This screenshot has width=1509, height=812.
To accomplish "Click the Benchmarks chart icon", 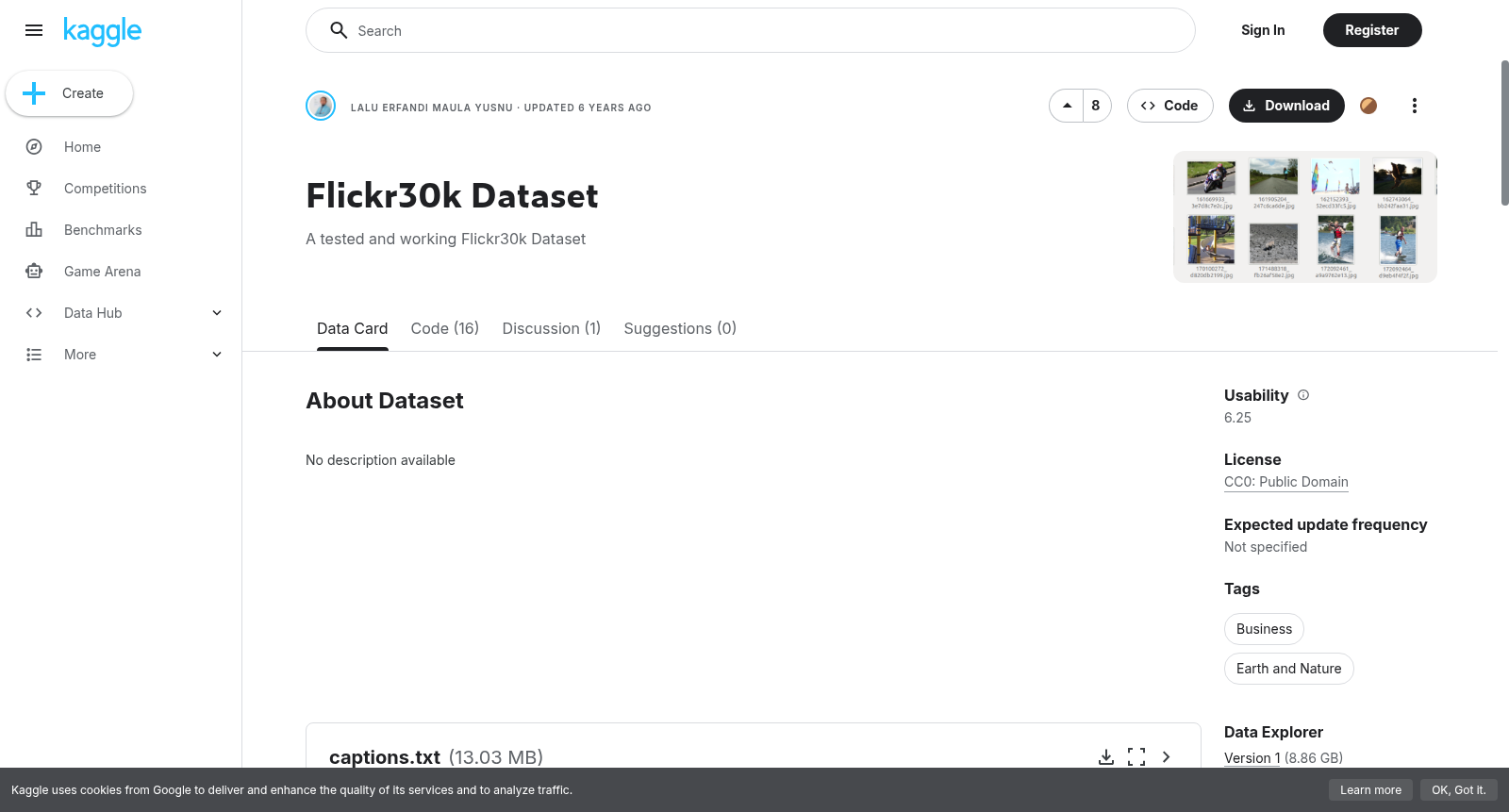I will click(34, 230).
